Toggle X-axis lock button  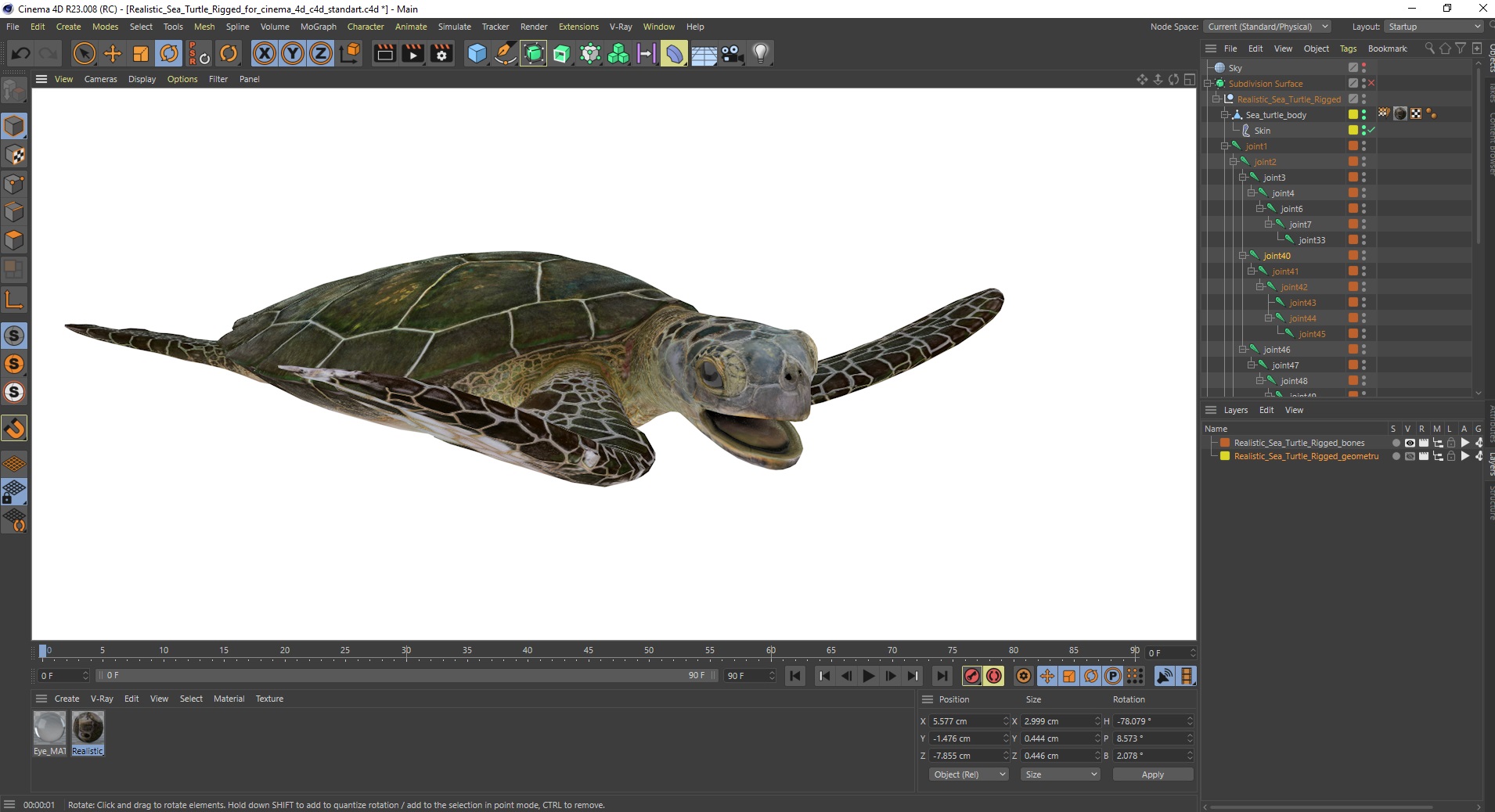(x=265, y=53)
